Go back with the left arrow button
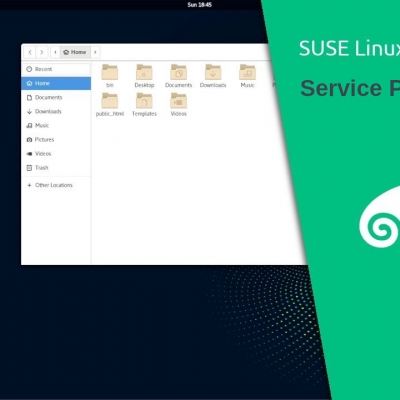Viewport: 400px width, 400px height. click(30, 52)
